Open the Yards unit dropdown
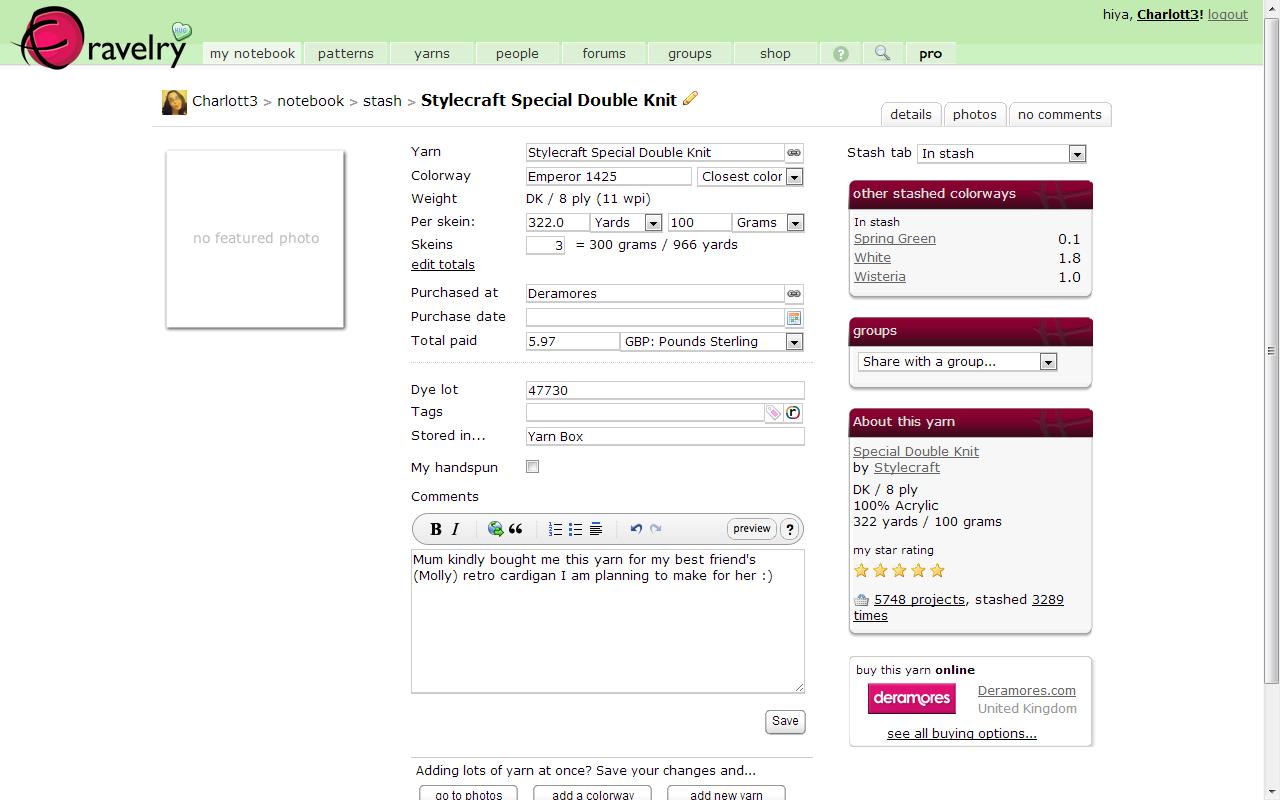1280x800 pixels. point(626,223)
